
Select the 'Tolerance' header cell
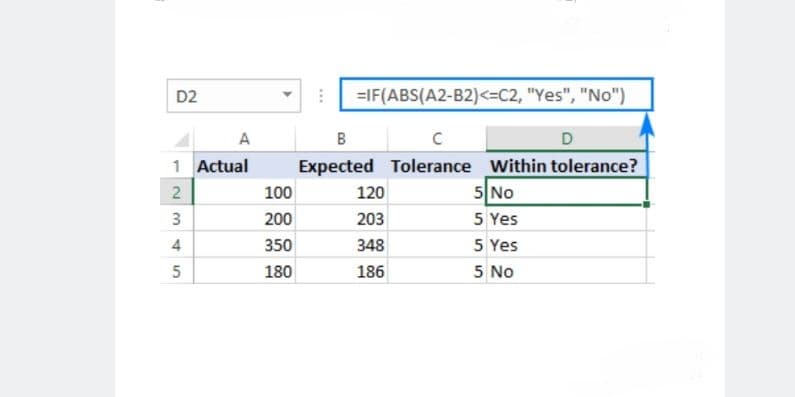point(437,165)
